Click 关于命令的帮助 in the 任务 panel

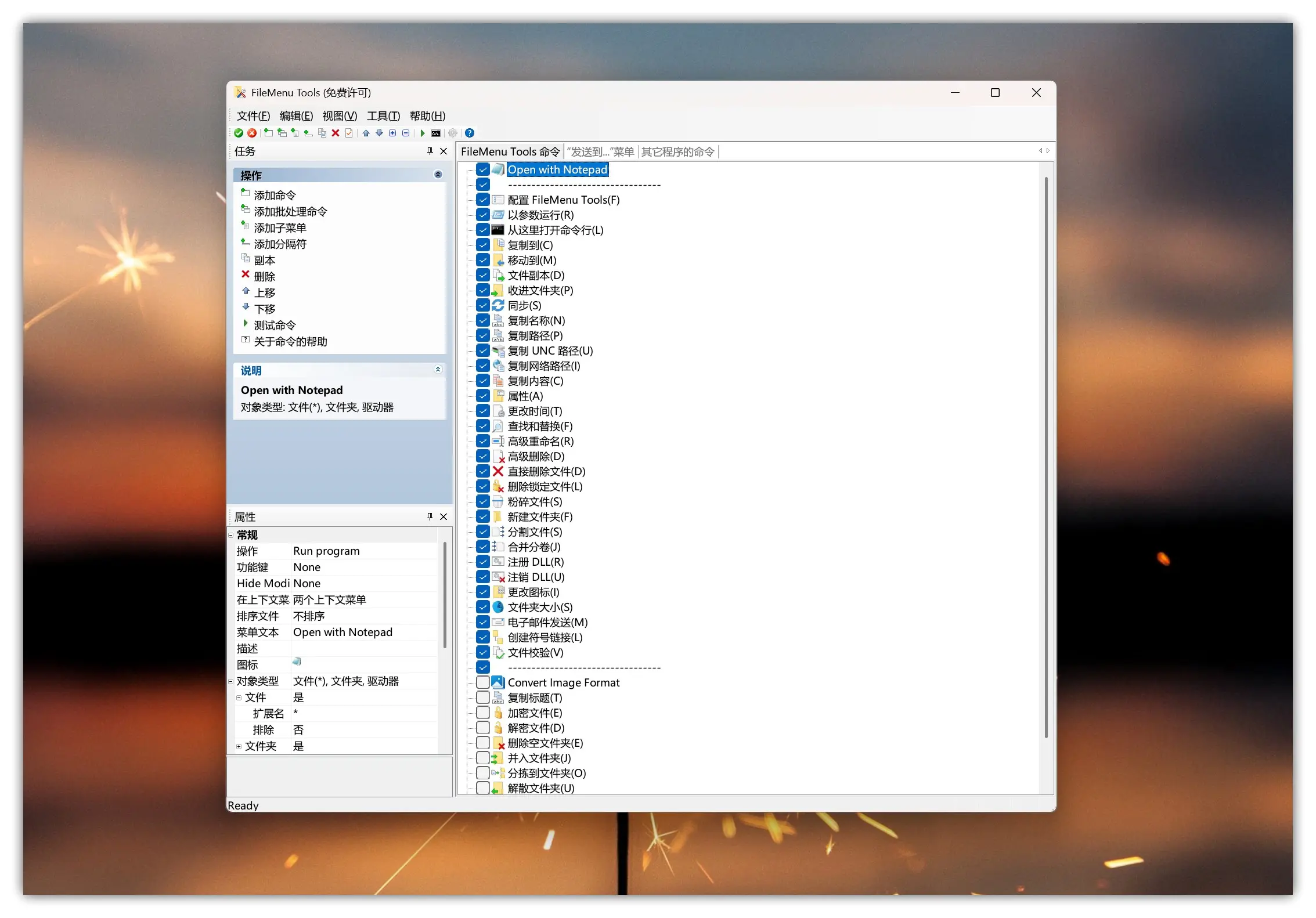[x=290, y=341]
